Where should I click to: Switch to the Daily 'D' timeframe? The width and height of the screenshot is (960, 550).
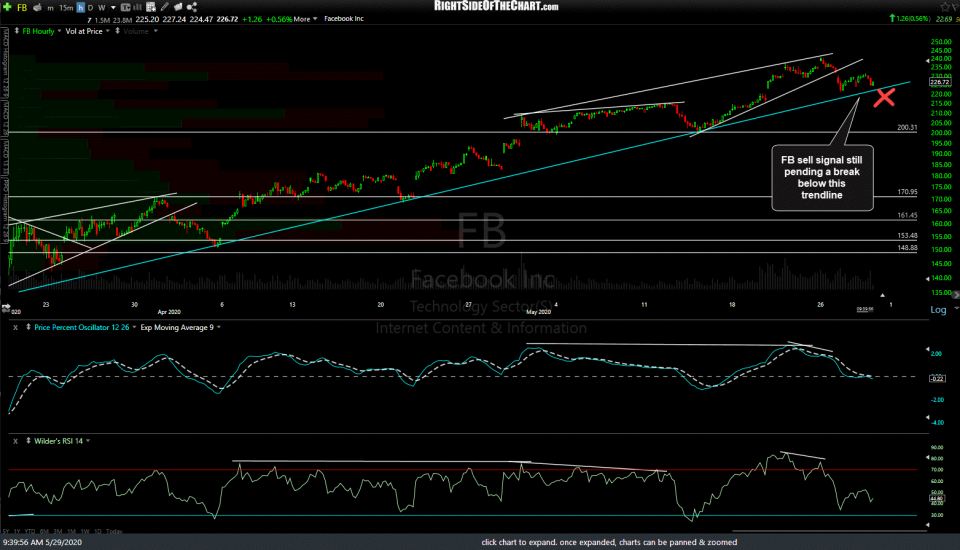point(91,8)
